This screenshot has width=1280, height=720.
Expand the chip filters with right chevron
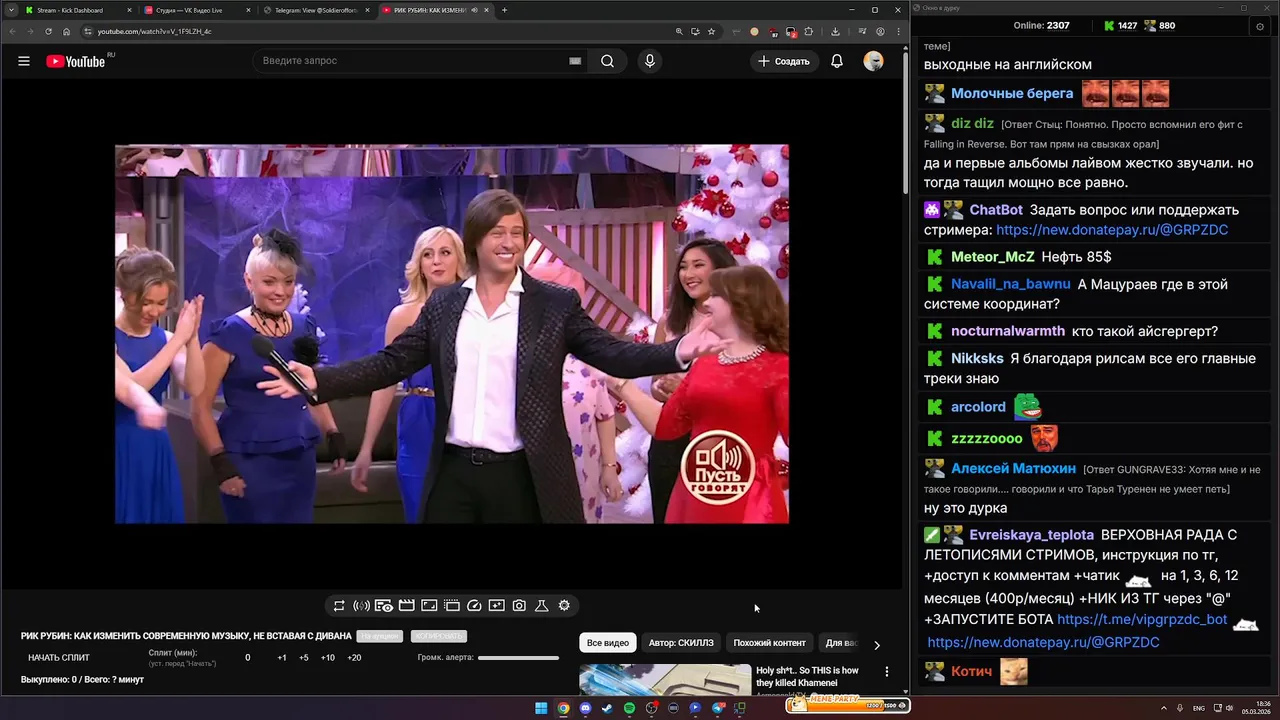[877, 645]
